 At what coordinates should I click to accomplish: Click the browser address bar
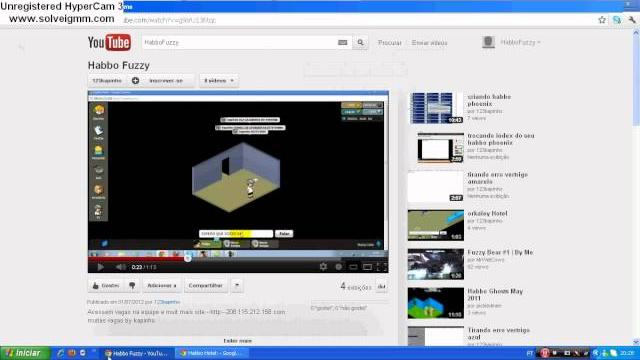pos(359,20)
